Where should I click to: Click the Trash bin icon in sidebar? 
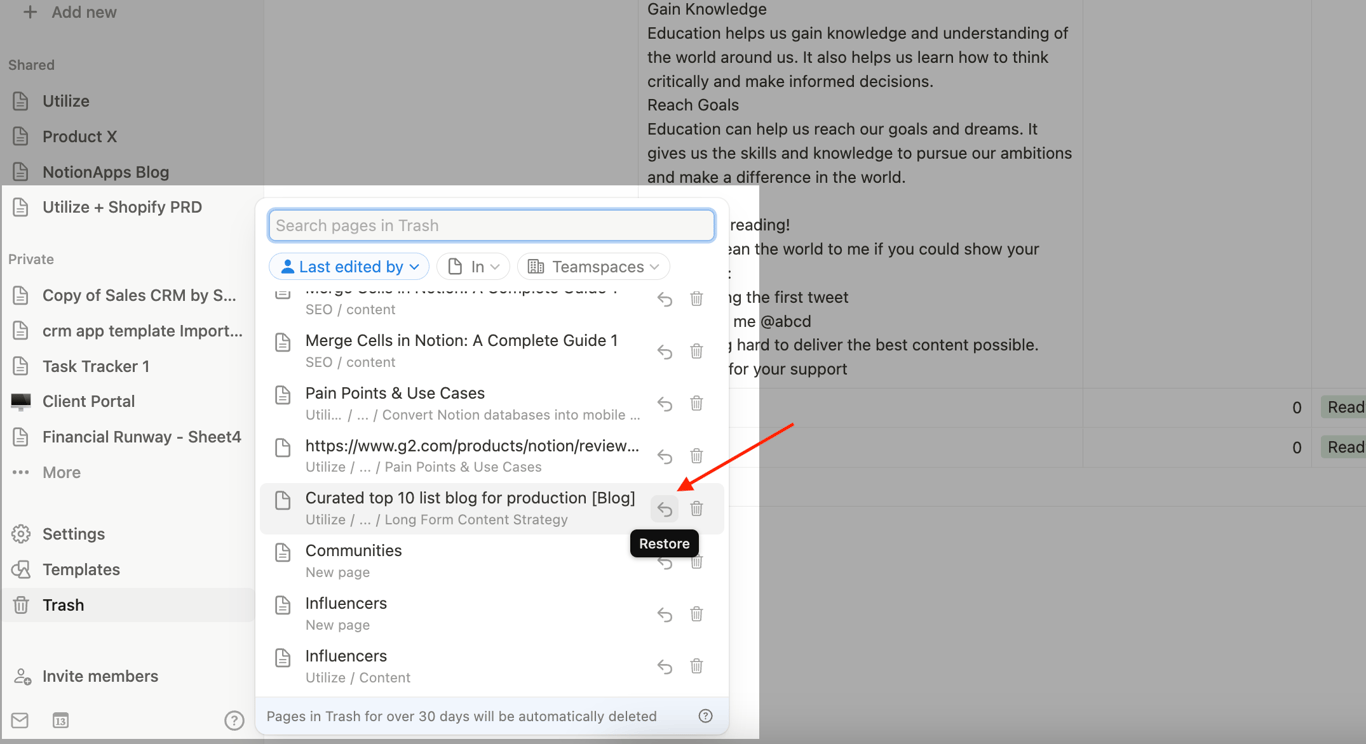(21, 605)
